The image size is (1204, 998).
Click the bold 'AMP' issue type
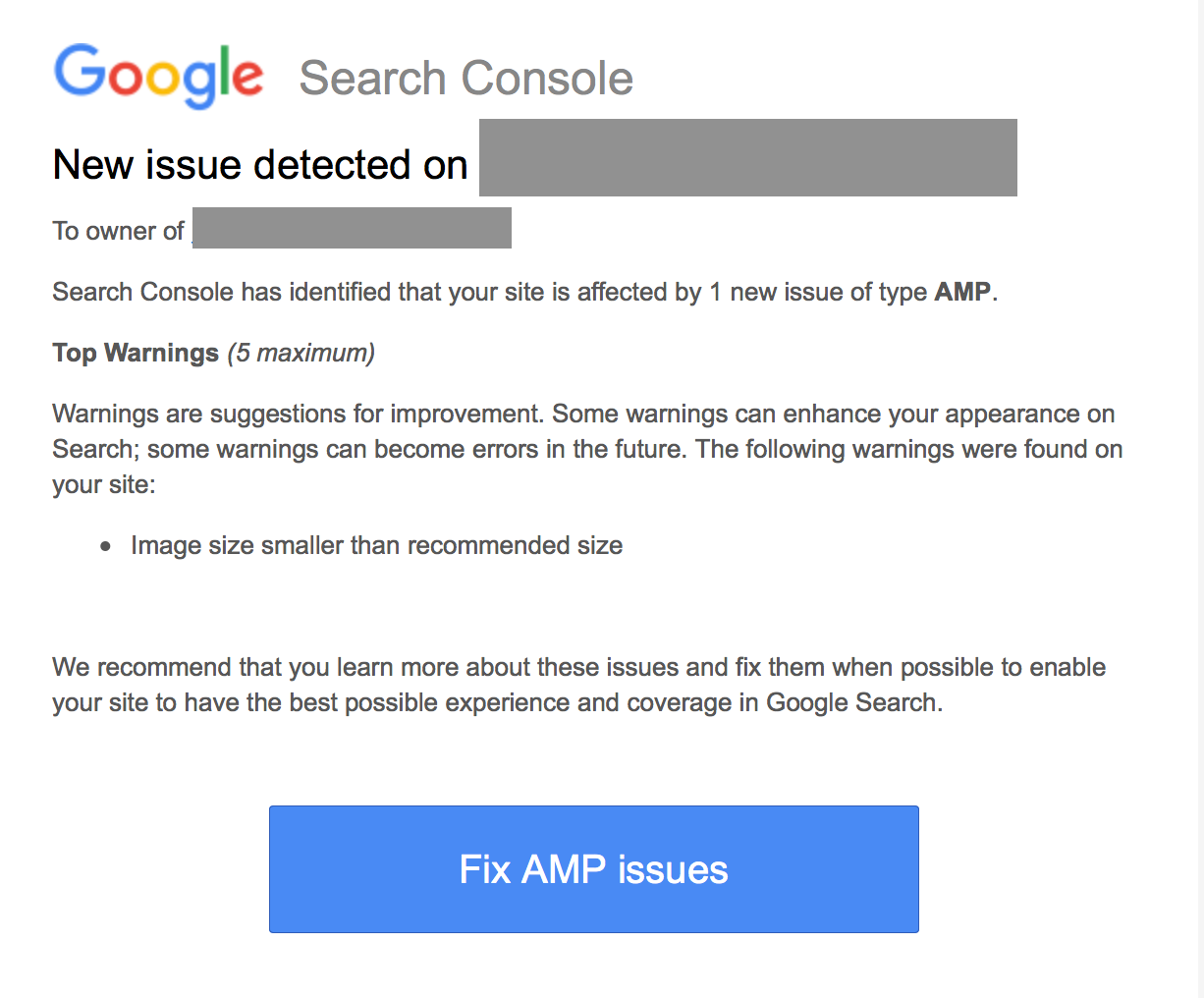(962, 292)
